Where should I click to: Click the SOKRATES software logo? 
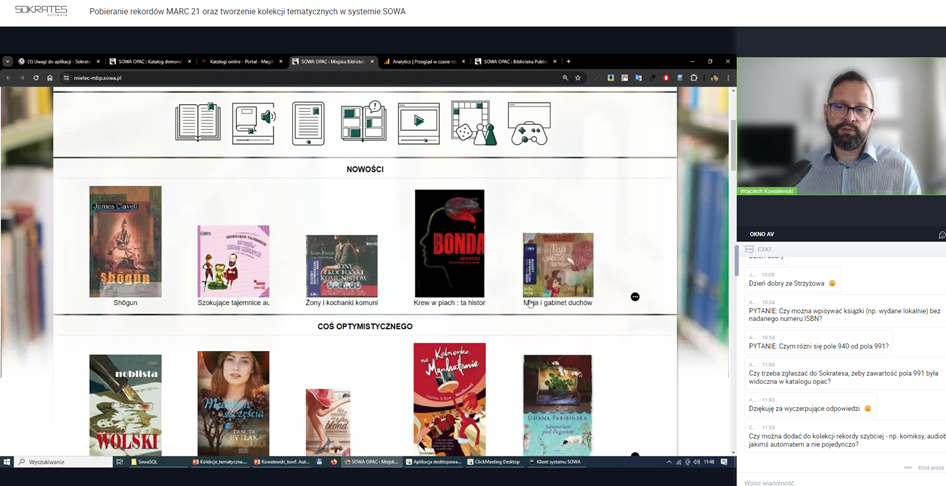coord(41,11)
